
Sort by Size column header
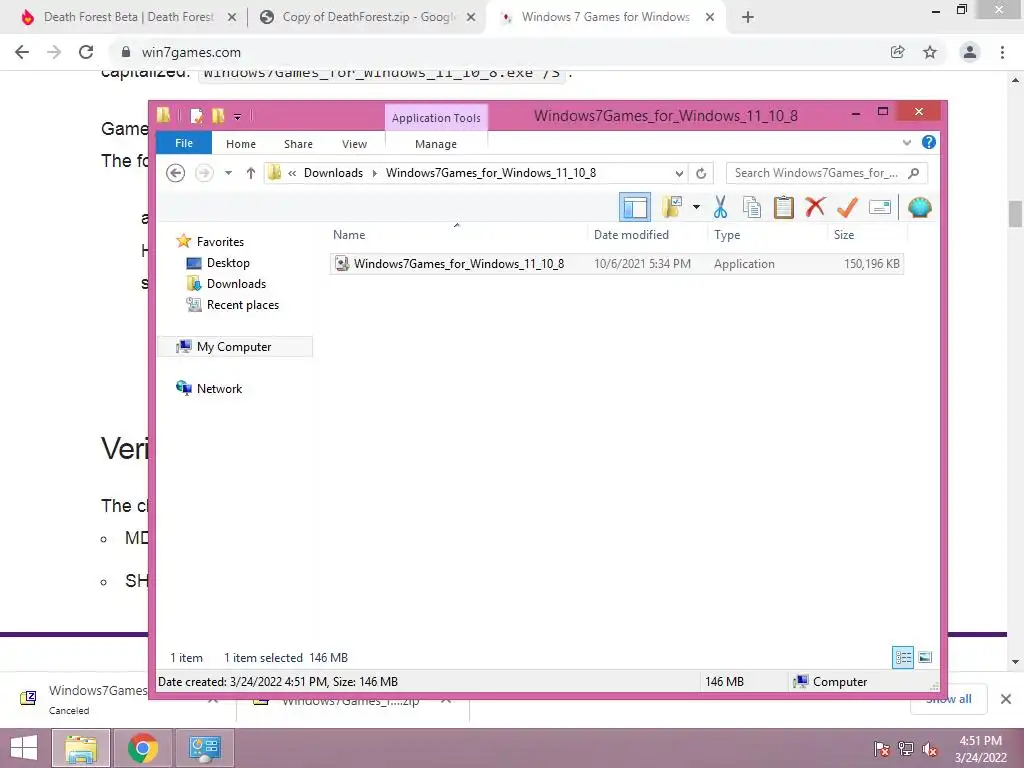coord(844,234)
